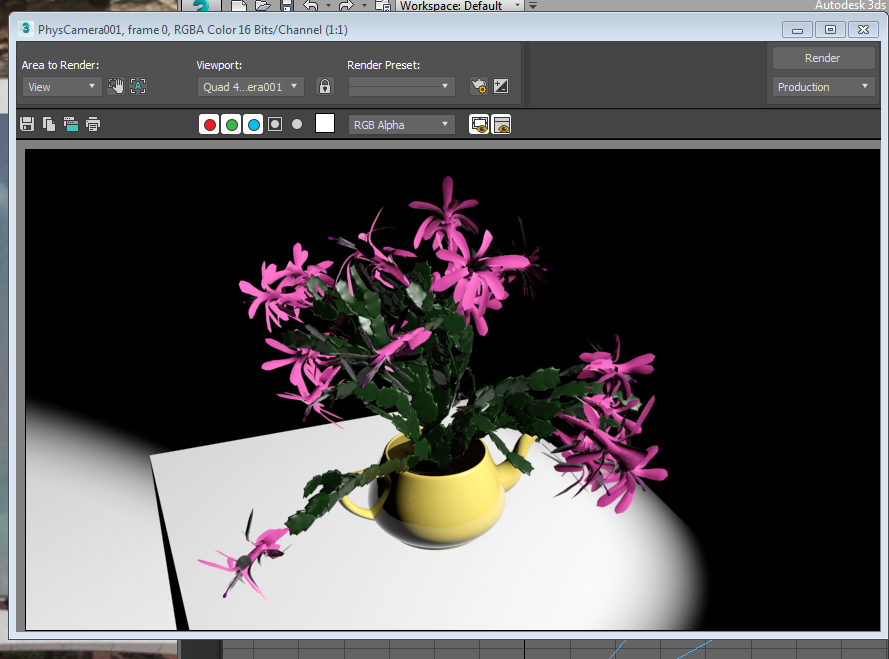Image resolution: width=889 pixels, height=659 pixels.
Task: Toggle the green channel
Action: [231, 124]
